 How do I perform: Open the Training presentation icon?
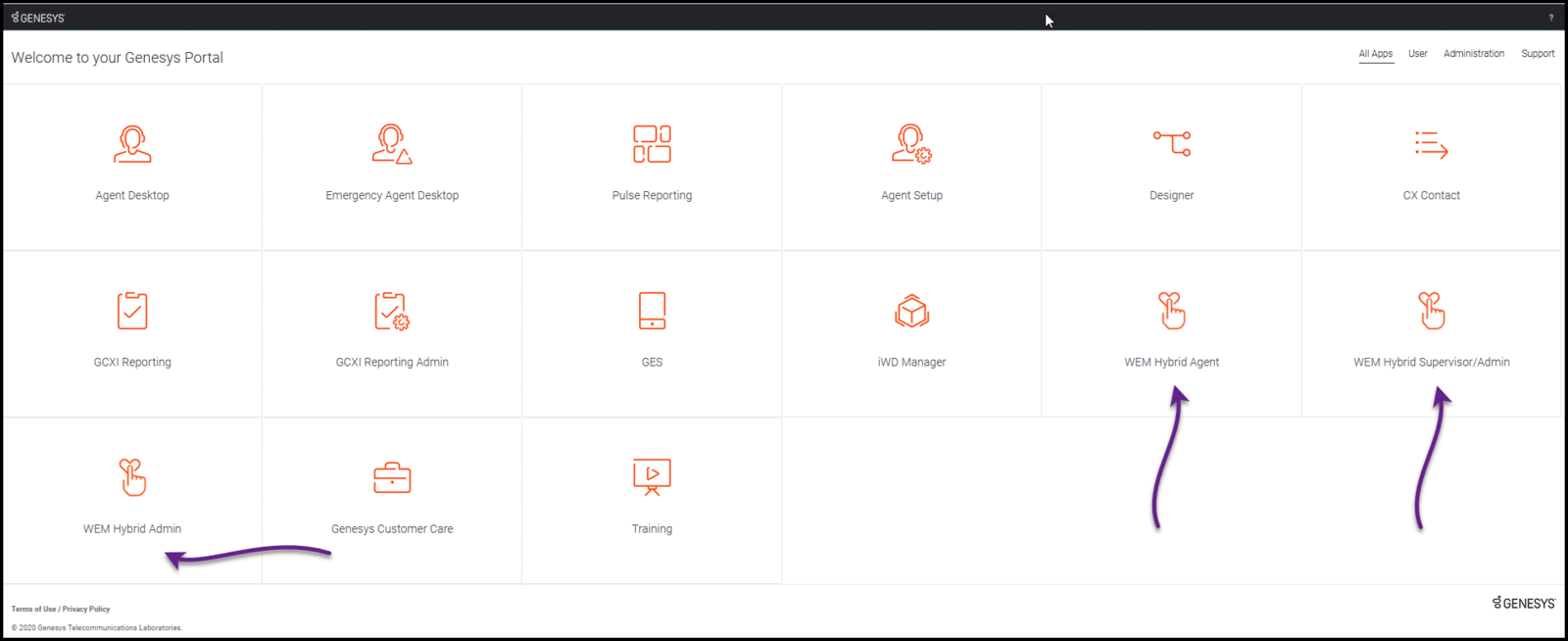tap(652, 477)
